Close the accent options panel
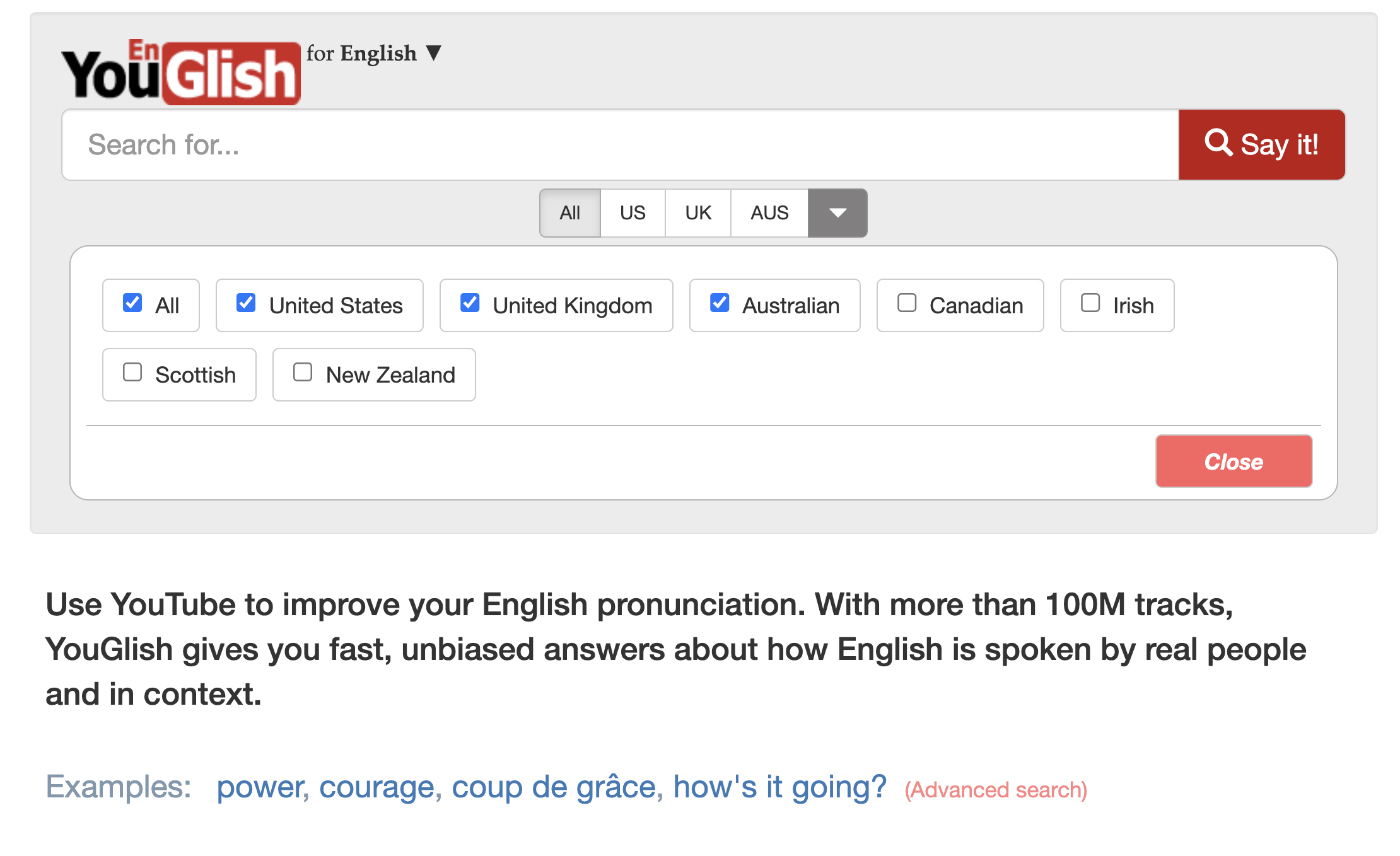Viewport: 1400px width, 856px height. point(1233,461)
